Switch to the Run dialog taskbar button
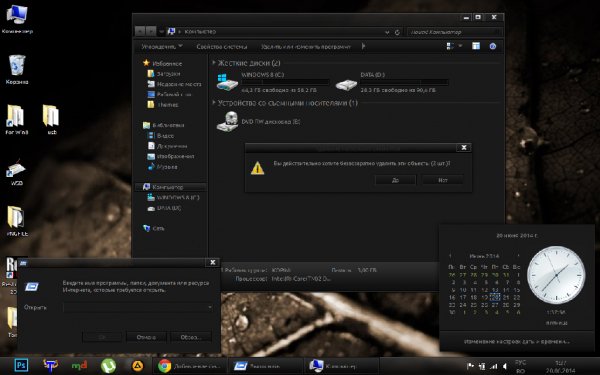Image resolution: width=600 pixels, height=375 pixels. 265,366
